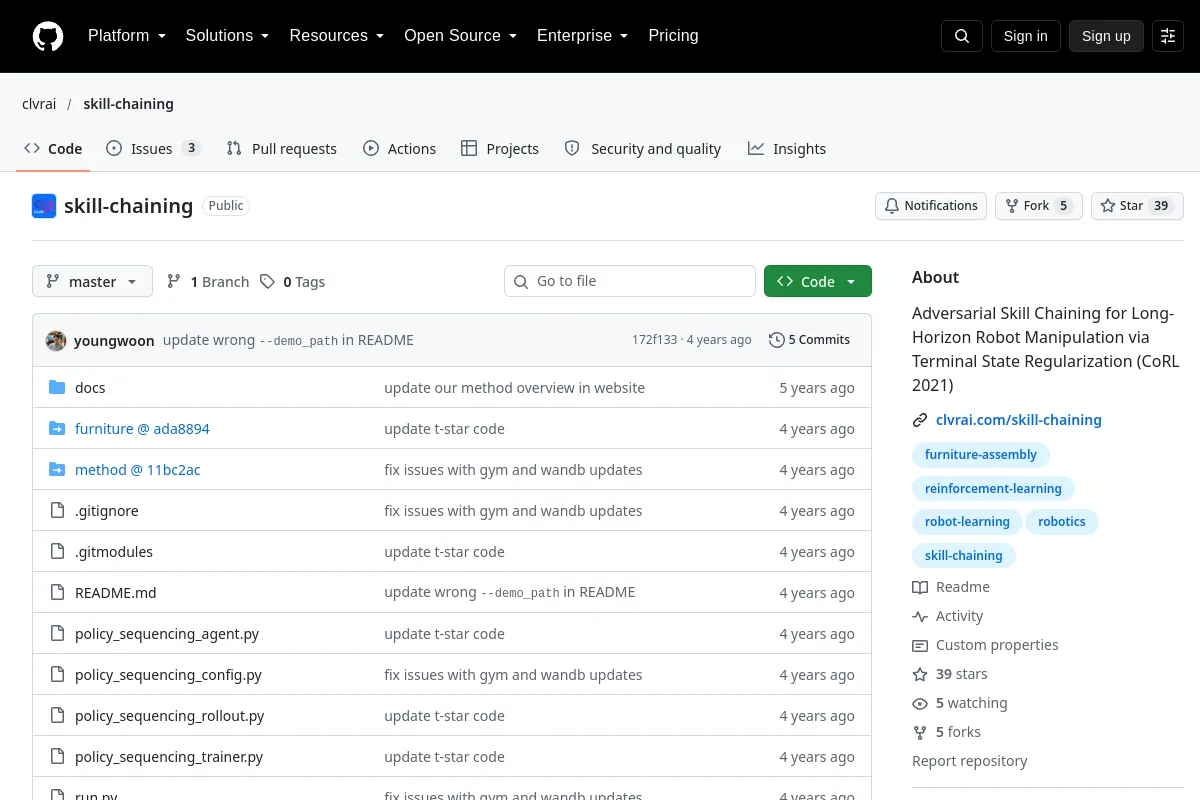
Task: Open the method @ 11bc2ac submodule link
Action: click(x=138, y=470)
